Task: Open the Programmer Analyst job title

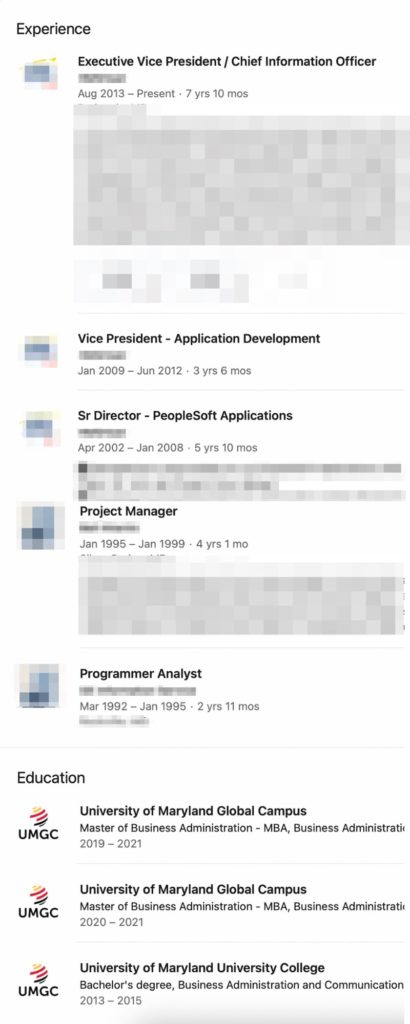Action: (x=140, y=673)
